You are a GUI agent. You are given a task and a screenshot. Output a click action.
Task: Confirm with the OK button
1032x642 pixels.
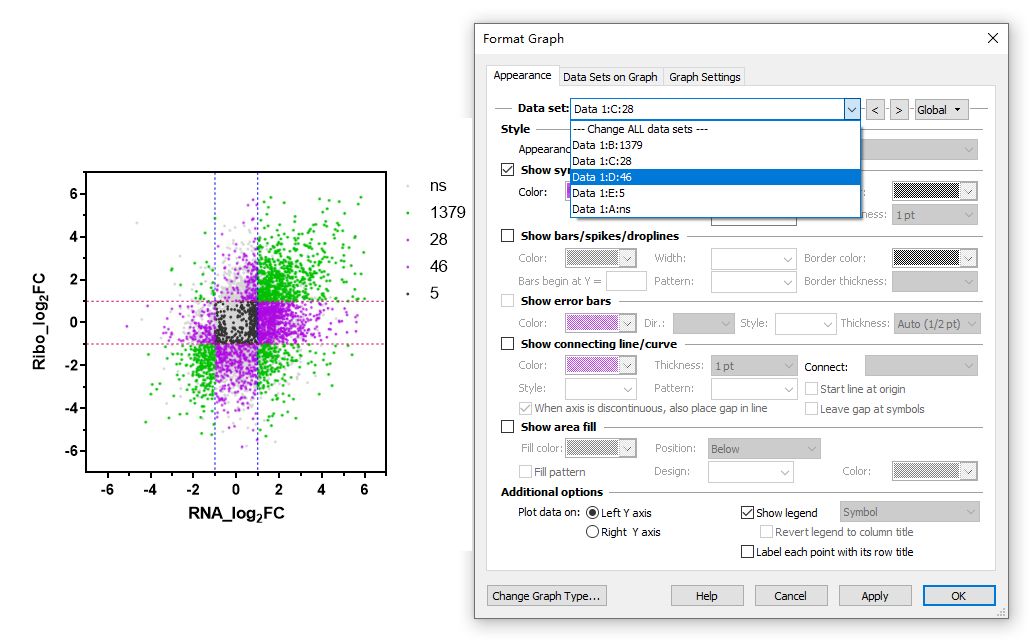(958, 595)
